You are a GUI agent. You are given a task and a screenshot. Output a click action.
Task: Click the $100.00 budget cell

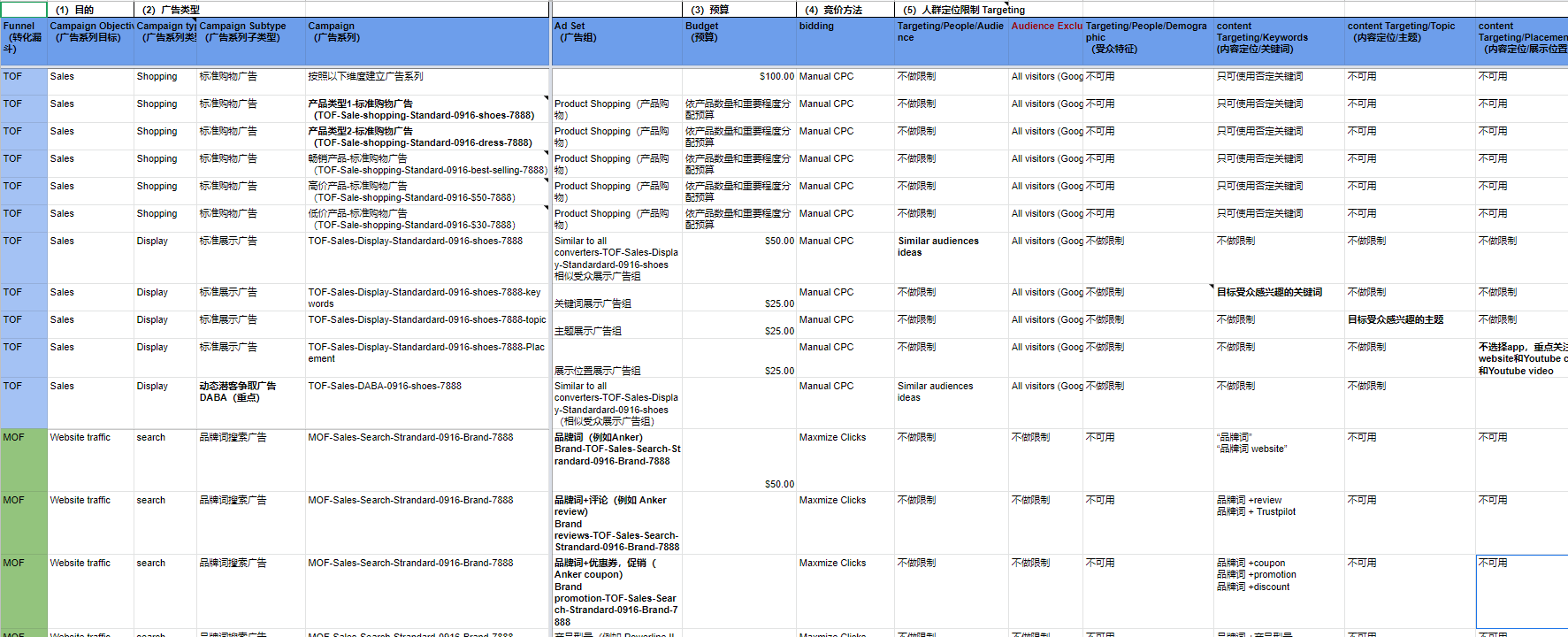(738, 77)
